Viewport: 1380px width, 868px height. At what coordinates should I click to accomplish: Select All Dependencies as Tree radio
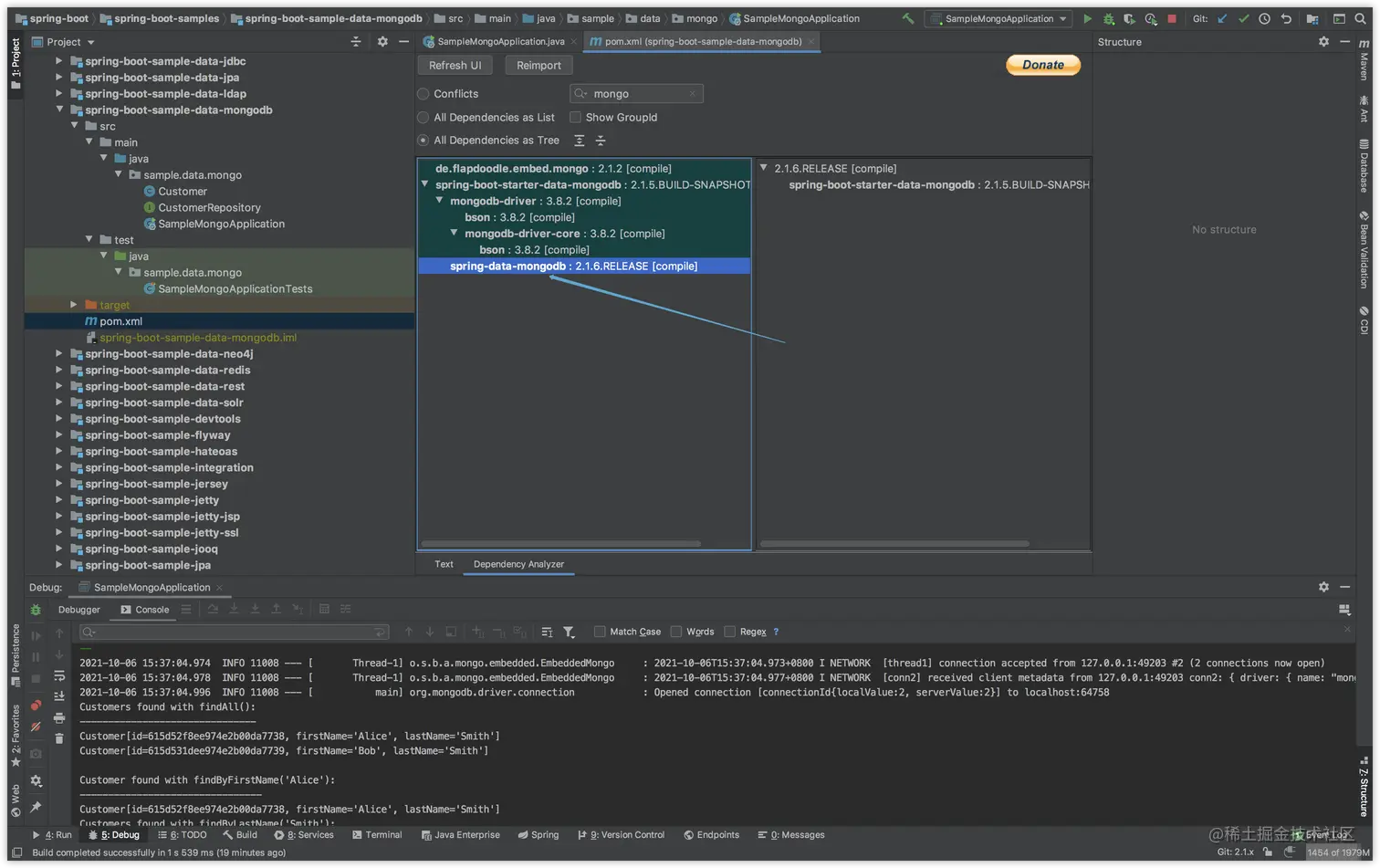[423, 141]
